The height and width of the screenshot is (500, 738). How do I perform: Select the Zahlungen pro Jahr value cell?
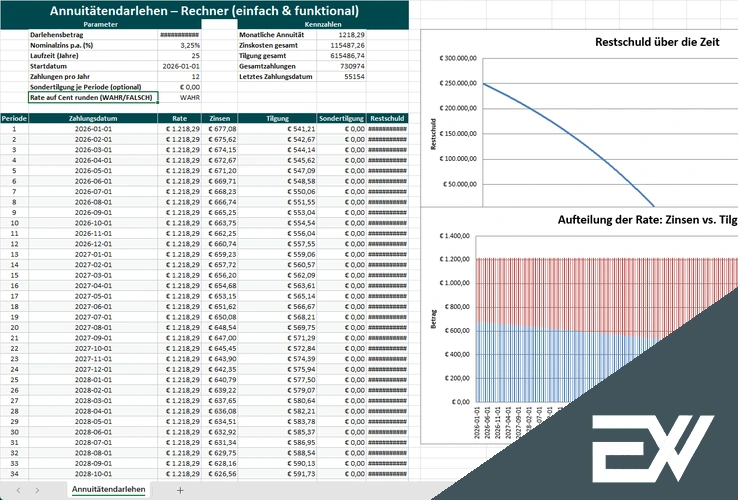[x=179, y=77]
